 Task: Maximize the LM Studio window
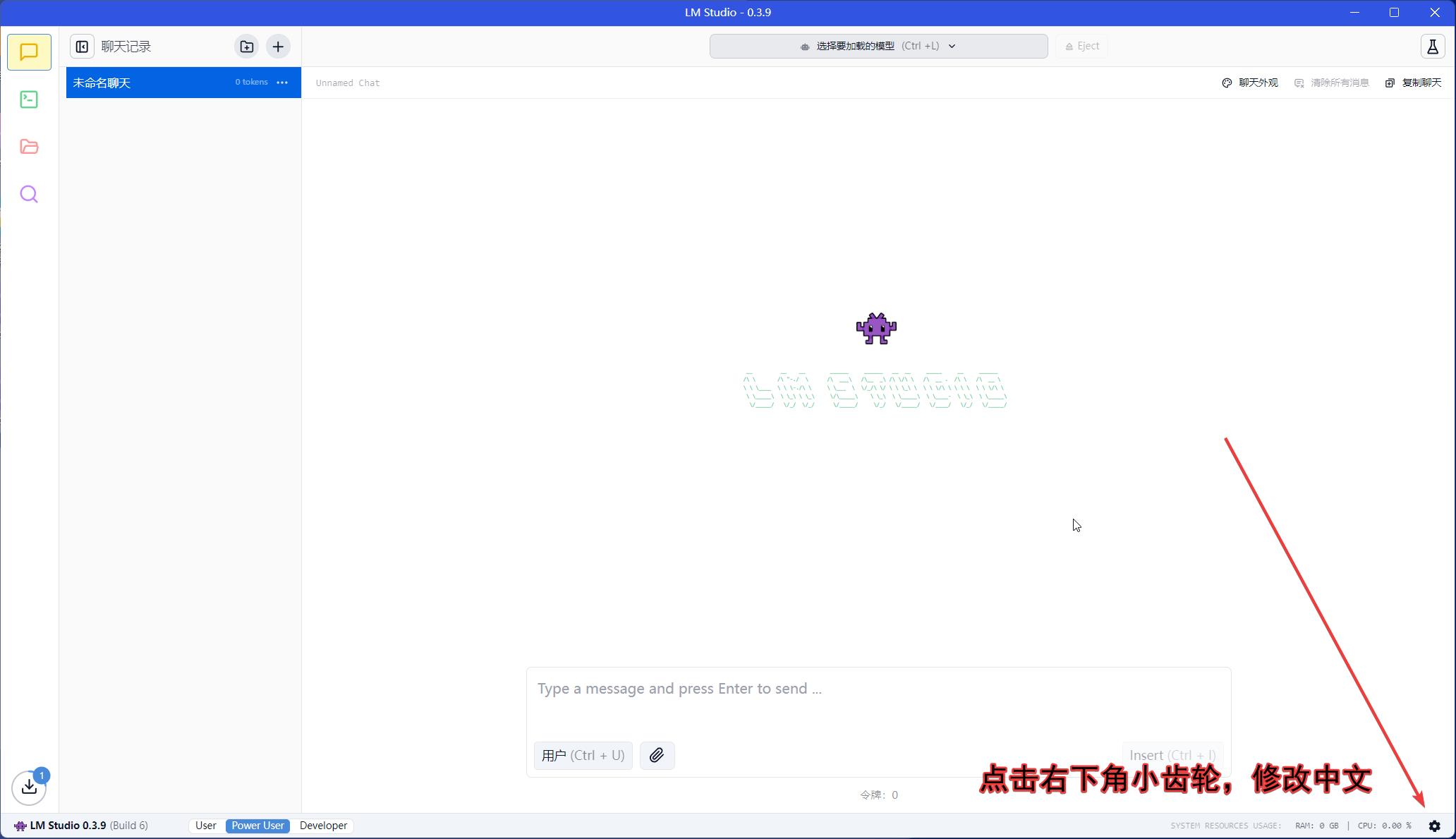tap(1394, 13)
